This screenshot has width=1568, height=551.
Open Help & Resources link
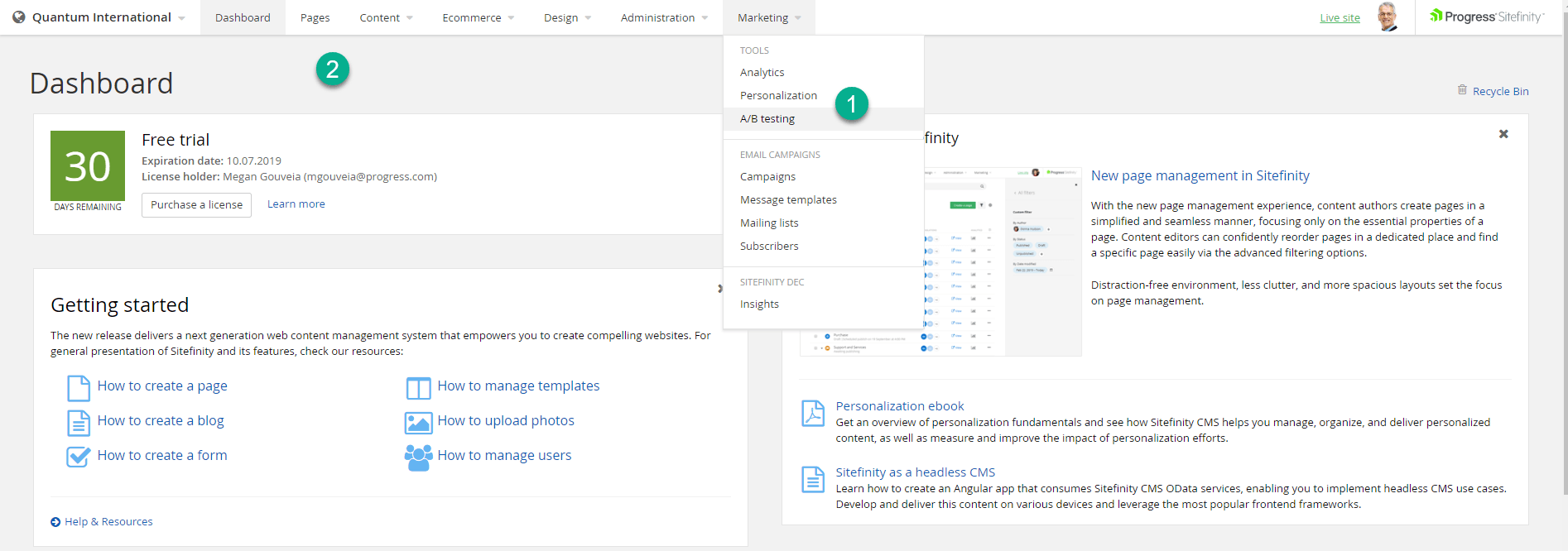[x=108, y=522]
